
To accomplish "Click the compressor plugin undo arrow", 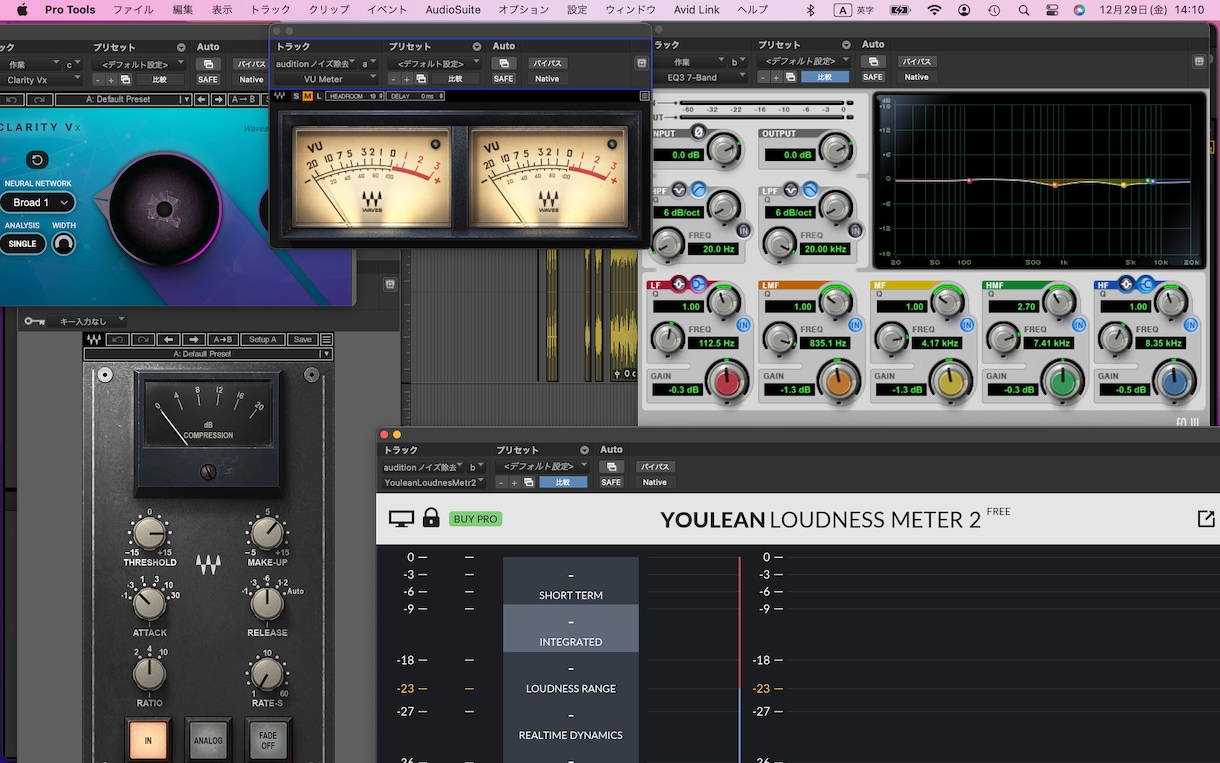I will point(120,340).
